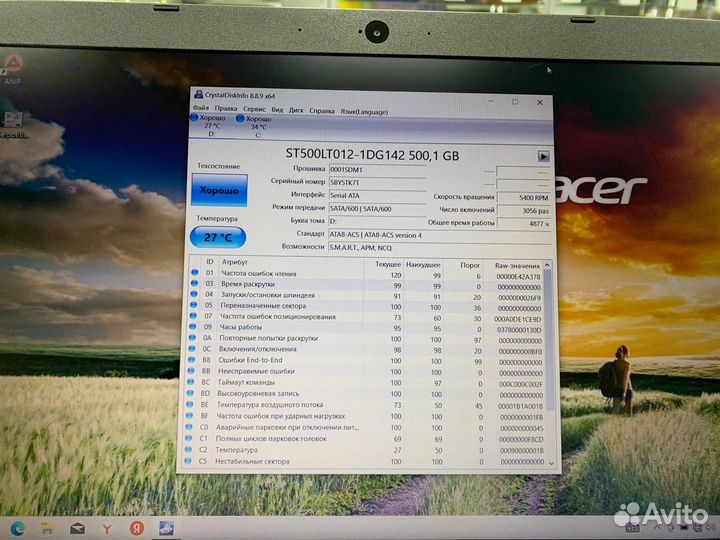
Task: Select the Таймаут команды row
Action: click(366, 383)
